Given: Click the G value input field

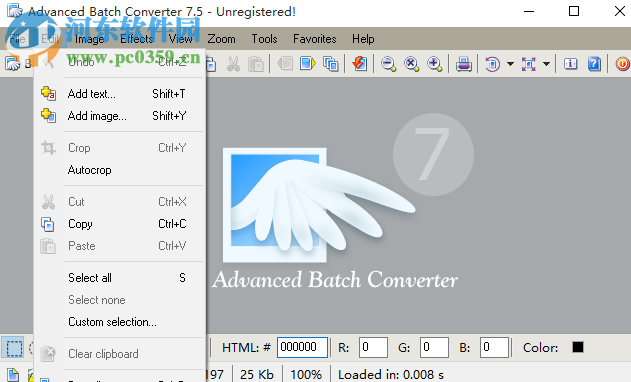Looking at the screenshot, I should pos(434,347).
